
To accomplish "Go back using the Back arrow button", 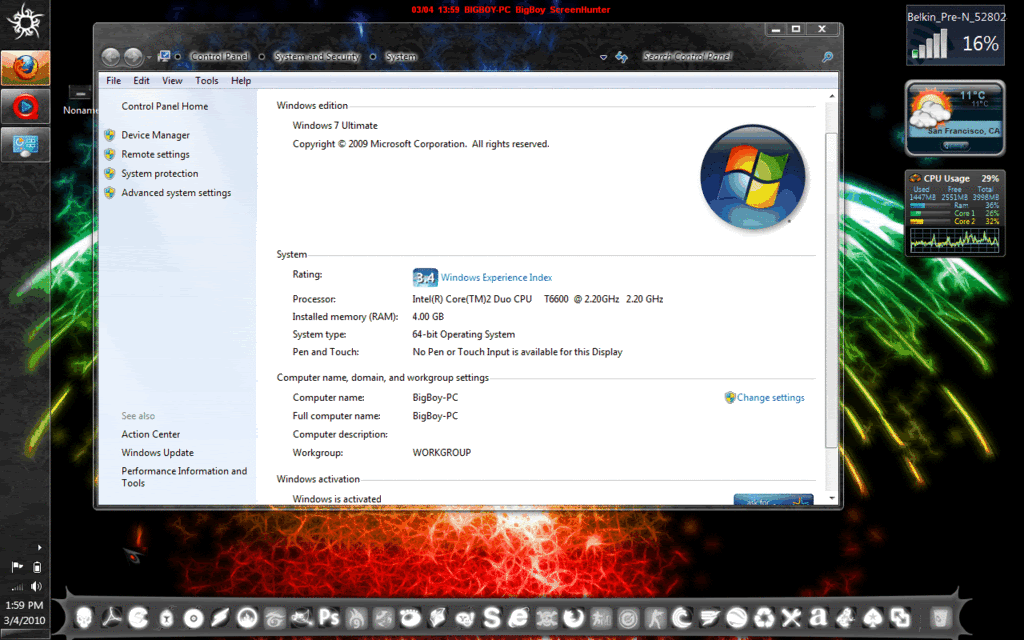I will pyautogui.click(x=110, y=57).
